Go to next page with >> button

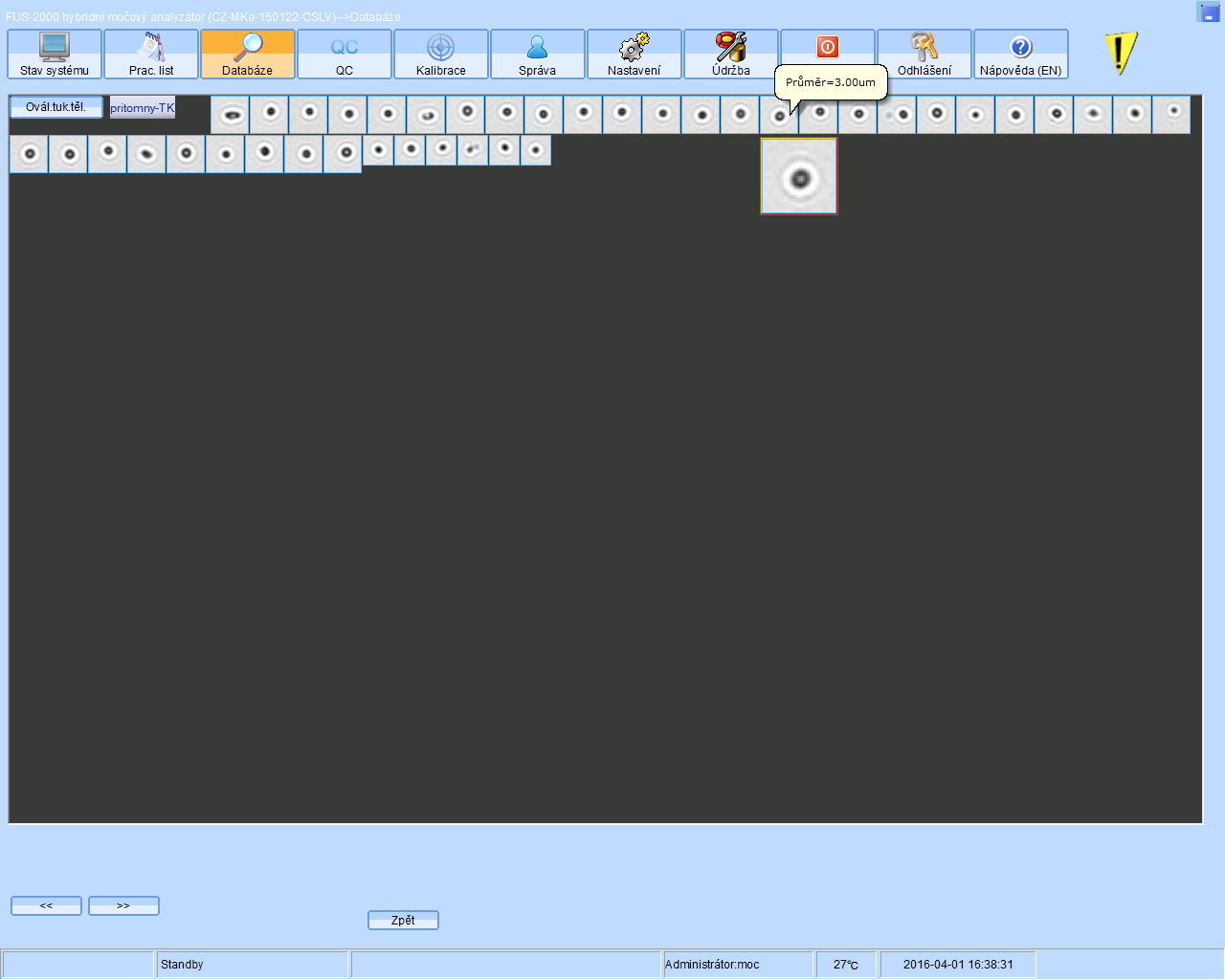point(123,905)
